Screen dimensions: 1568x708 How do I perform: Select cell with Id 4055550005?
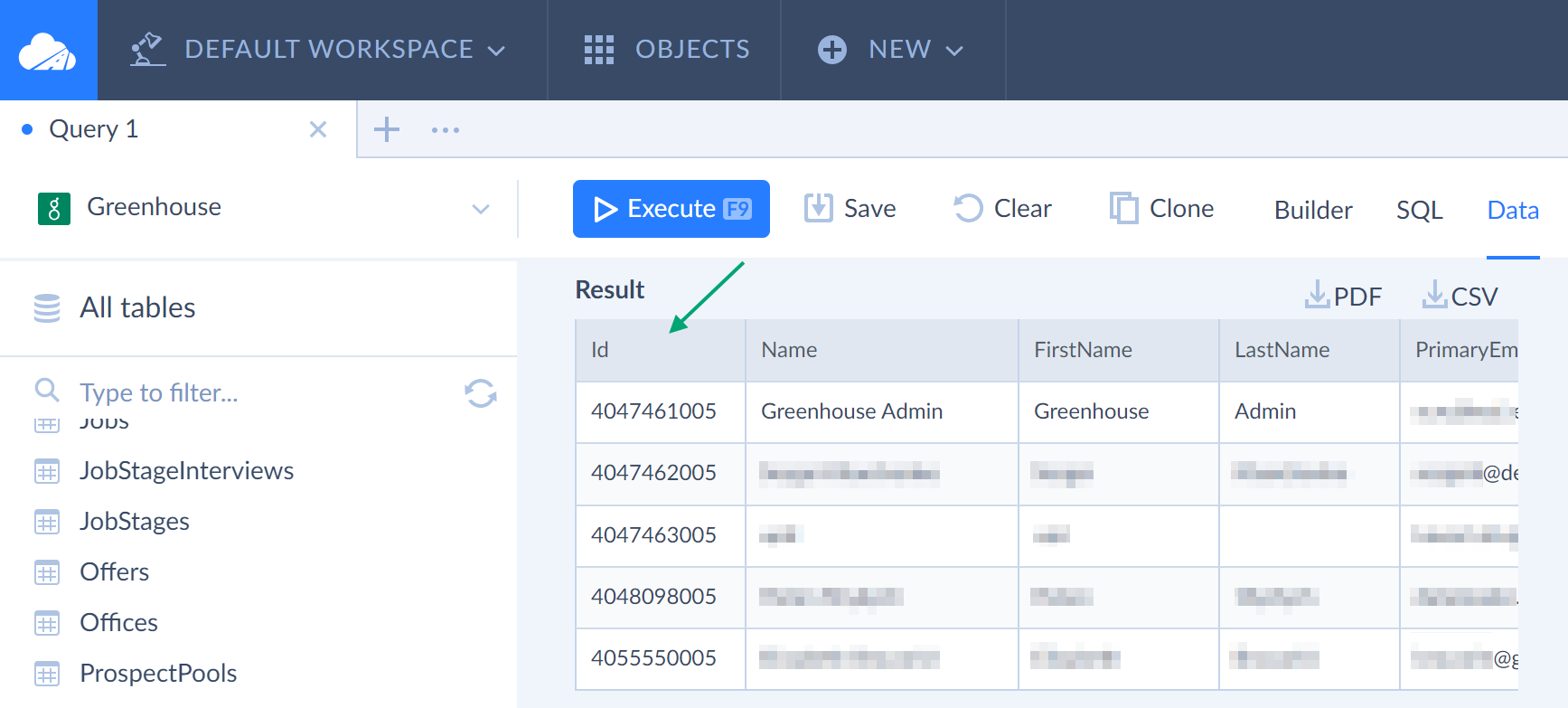tap(661, 658)
